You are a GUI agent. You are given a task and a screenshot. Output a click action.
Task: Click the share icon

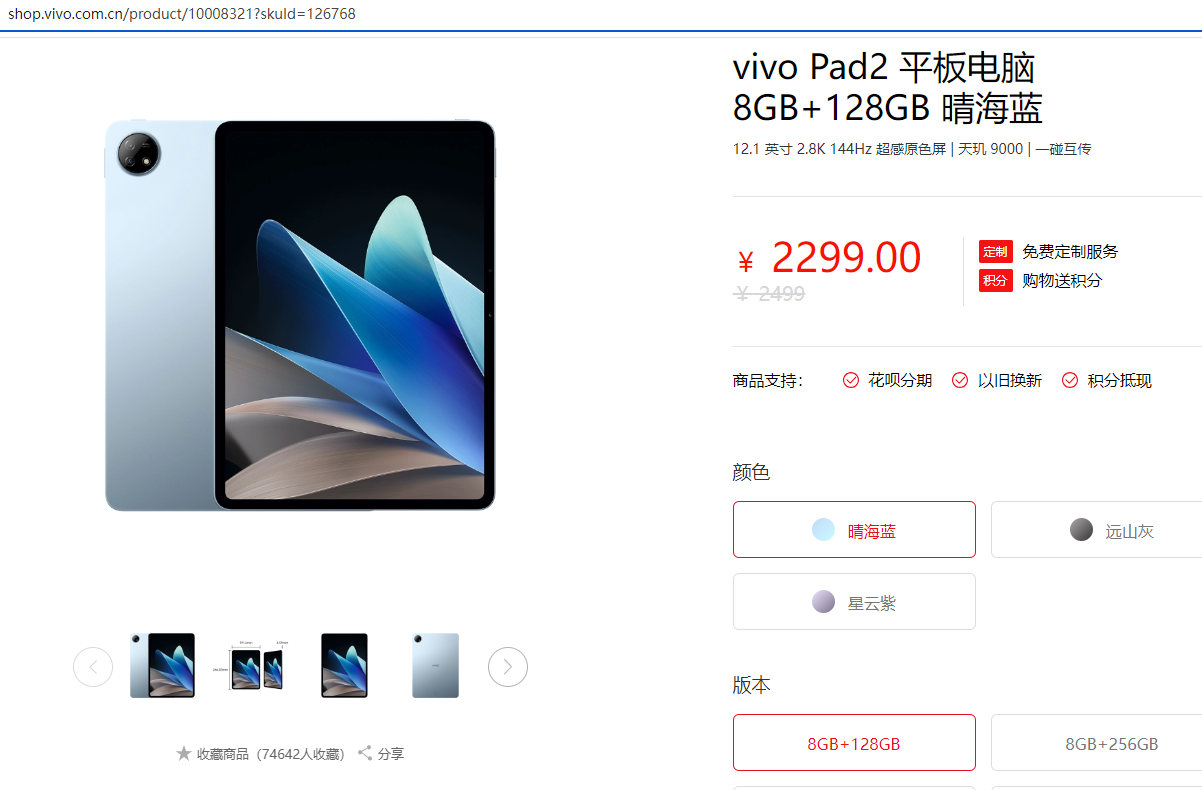(x=365, y=753)
